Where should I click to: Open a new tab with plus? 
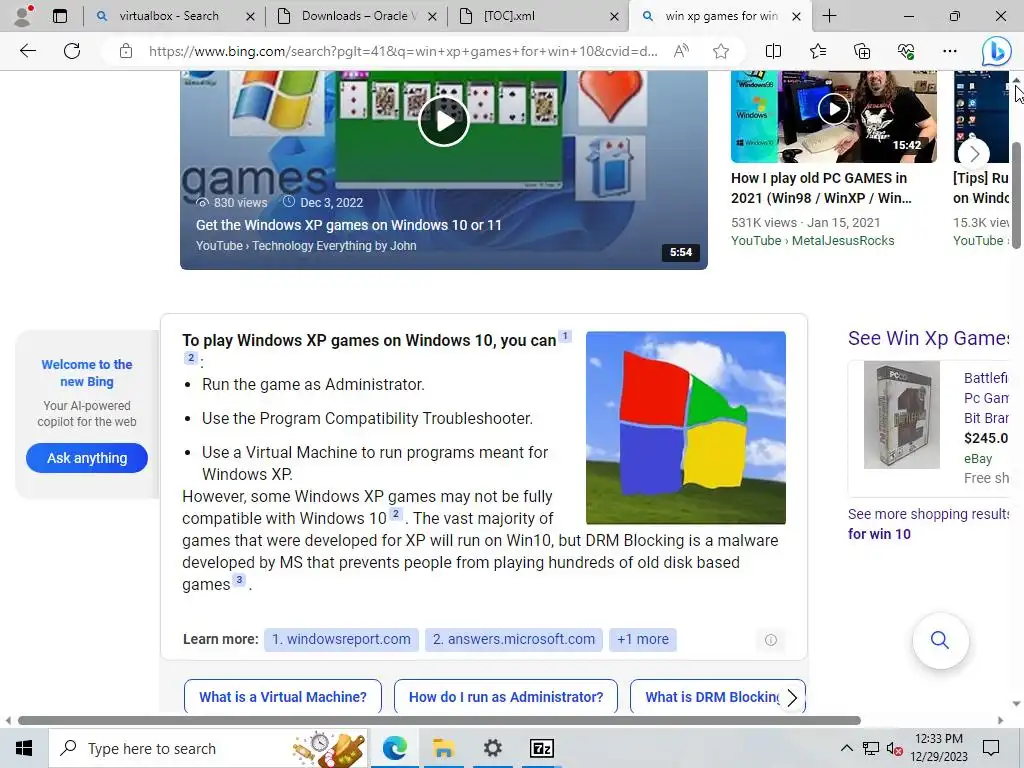pyautogui.click(x=829, y=16)
